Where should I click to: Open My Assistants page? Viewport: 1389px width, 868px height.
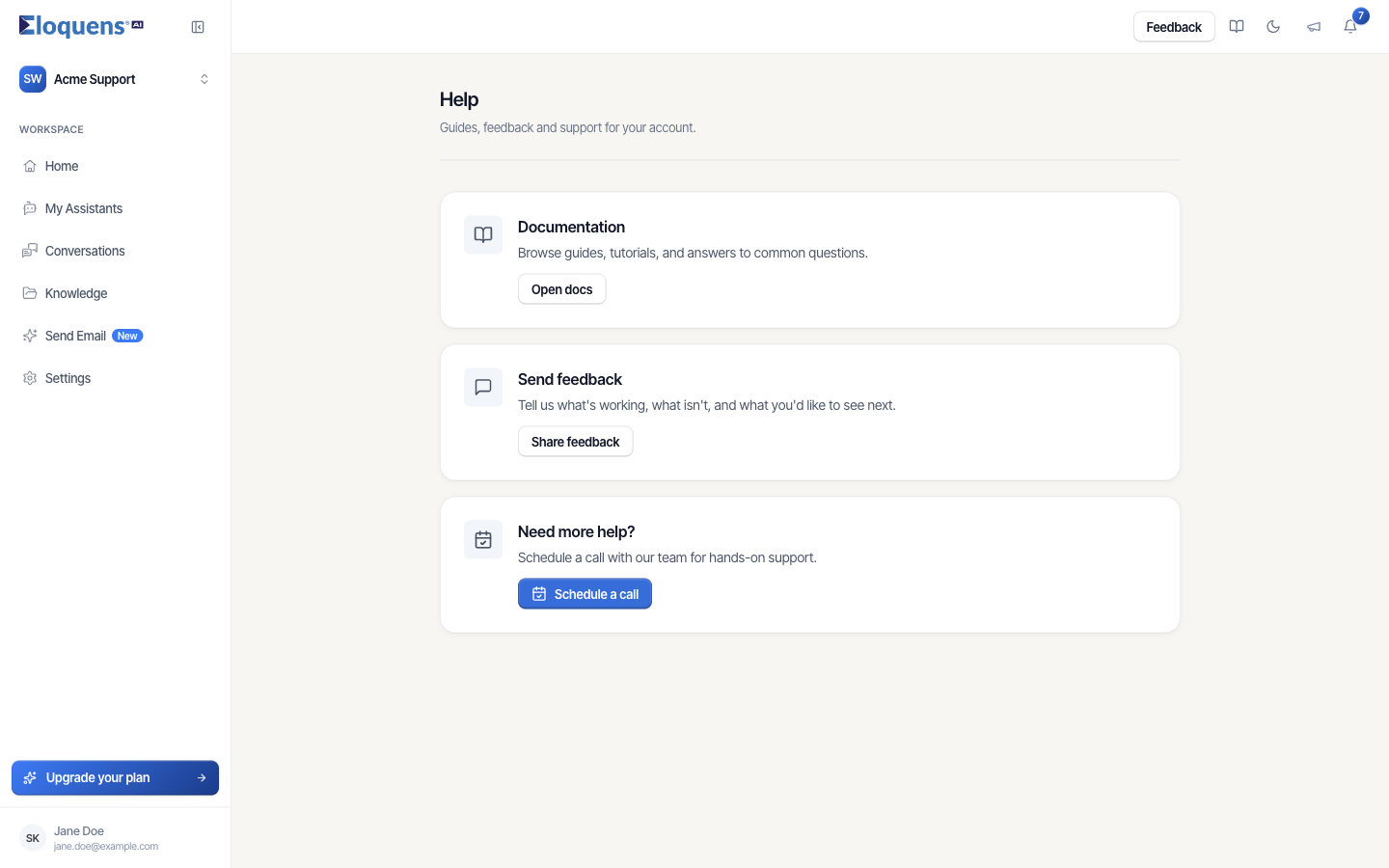tap(115, 208)
